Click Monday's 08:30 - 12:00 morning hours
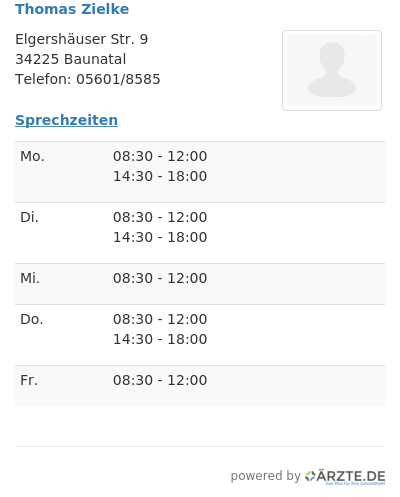400x497 pixels. 160,156
